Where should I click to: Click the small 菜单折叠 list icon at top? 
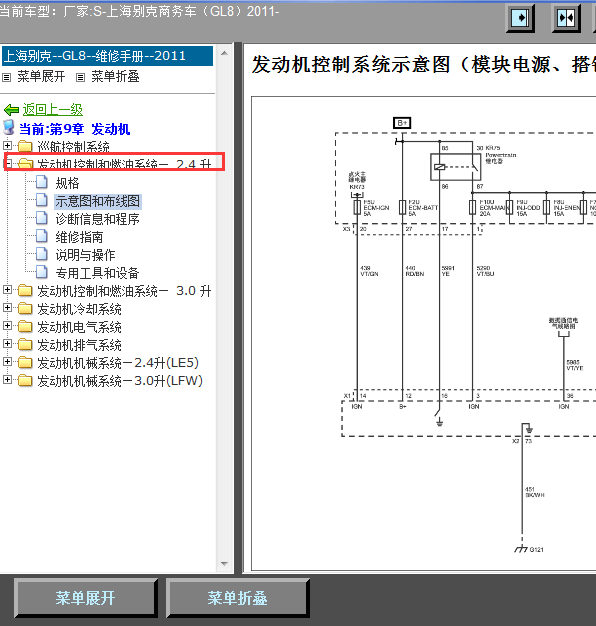coord(81,77)
